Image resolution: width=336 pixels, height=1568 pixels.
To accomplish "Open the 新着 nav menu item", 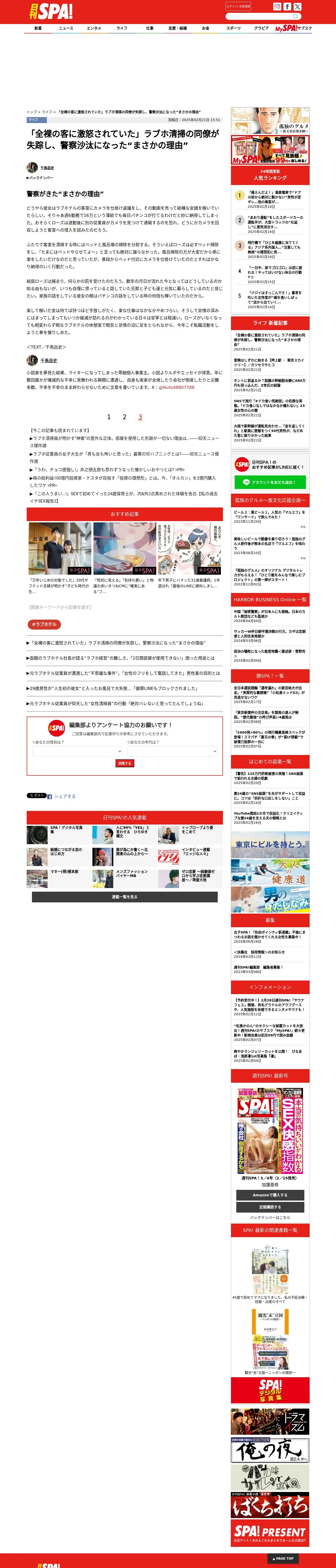I will pyautogui.click(x=38, y=28).
